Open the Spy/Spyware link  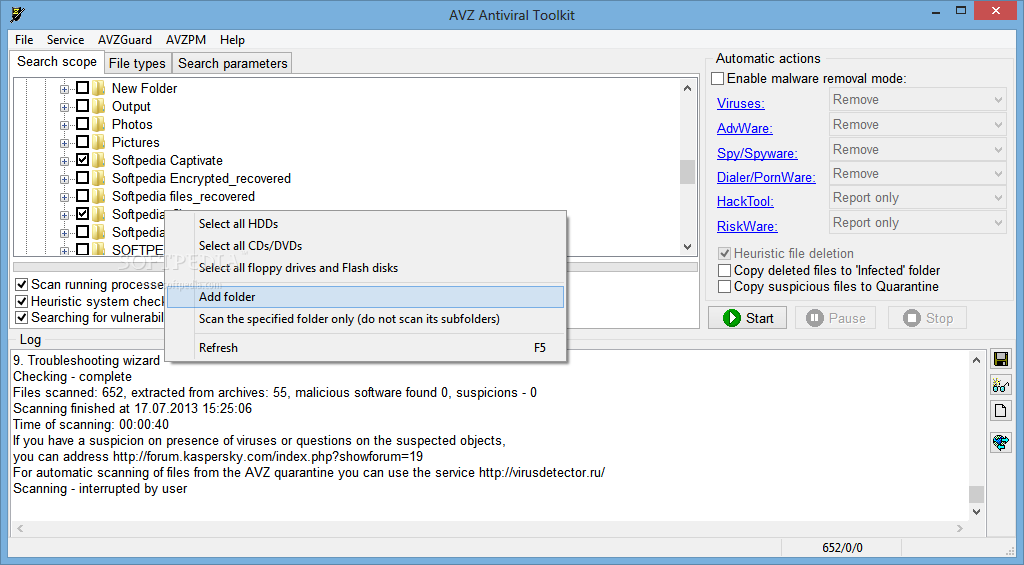[757, 153]
